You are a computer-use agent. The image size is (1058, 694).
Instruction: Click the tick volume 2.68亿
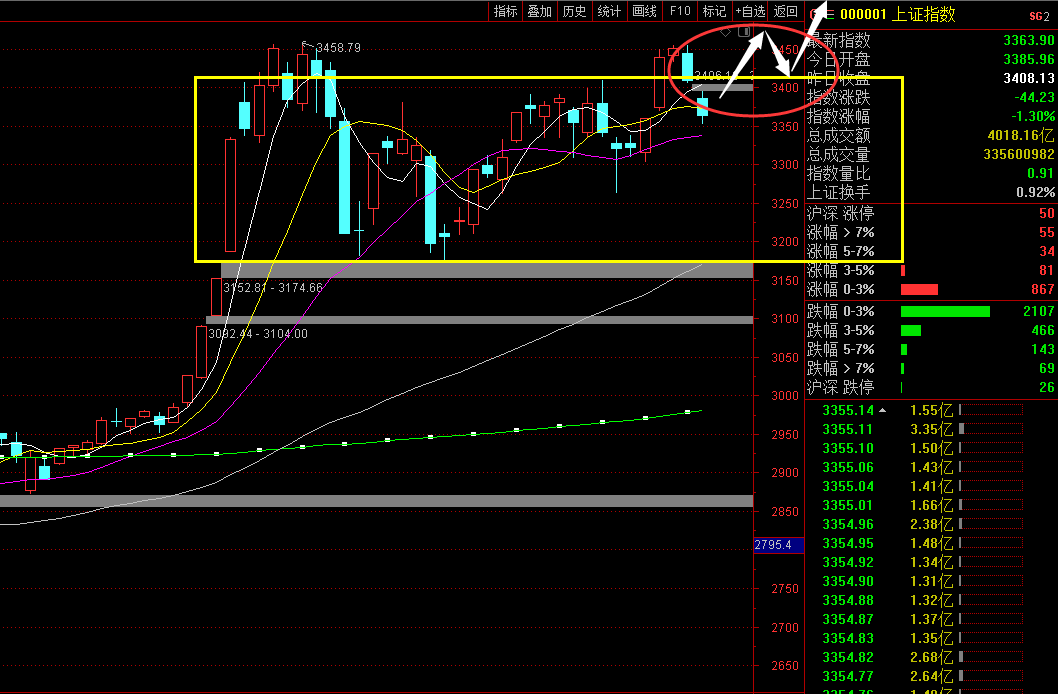pyautogui.click(x=932, y=657)
